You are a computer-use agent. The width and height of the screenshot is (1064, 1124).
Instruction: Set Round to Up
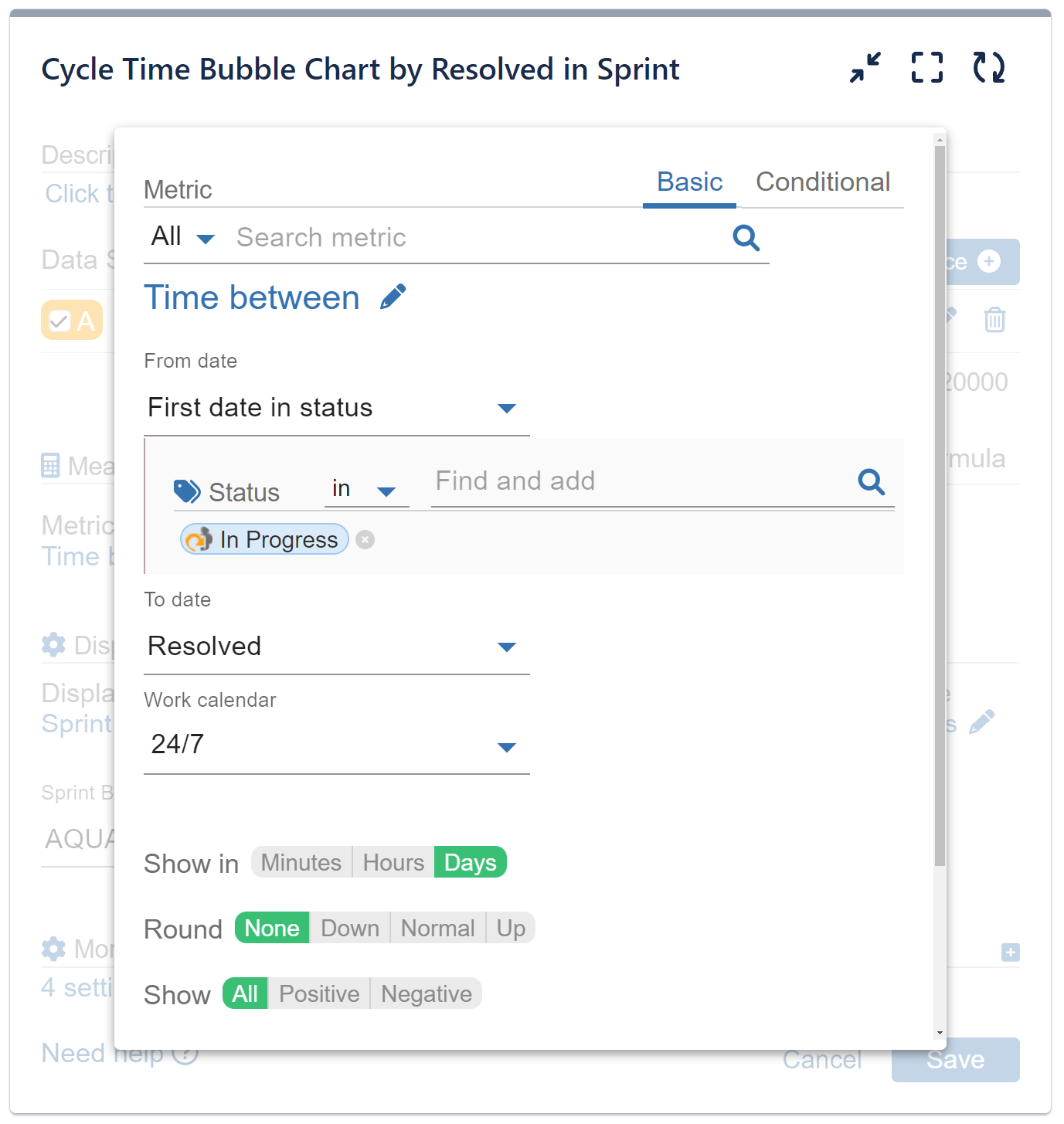coord(509,928)
